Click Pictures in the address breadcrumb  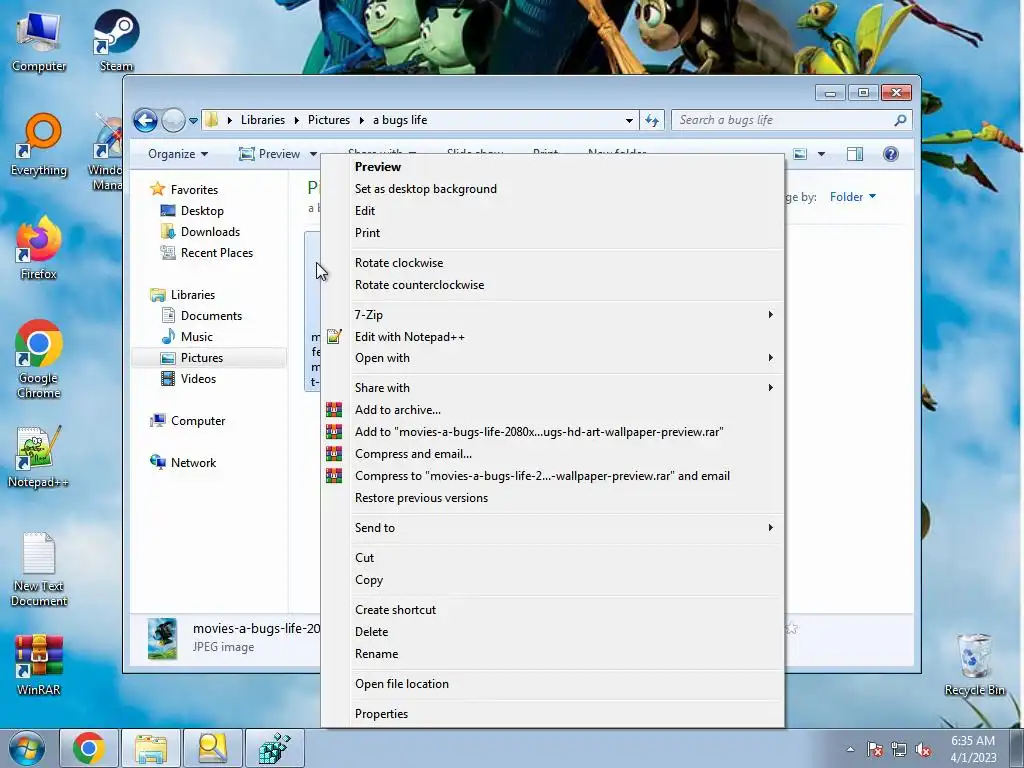(328, 120)
